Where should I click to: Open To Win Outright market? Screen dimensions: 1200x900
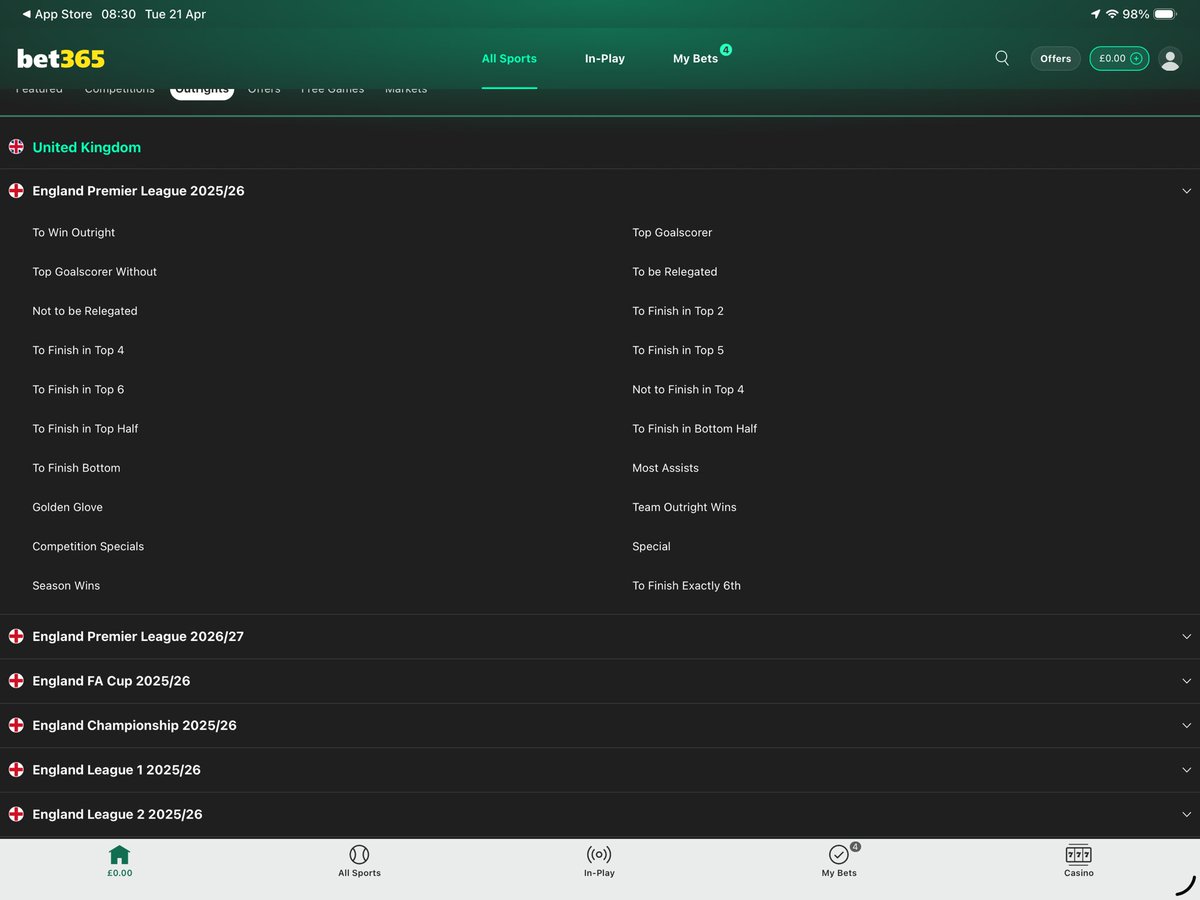[74, 233]
